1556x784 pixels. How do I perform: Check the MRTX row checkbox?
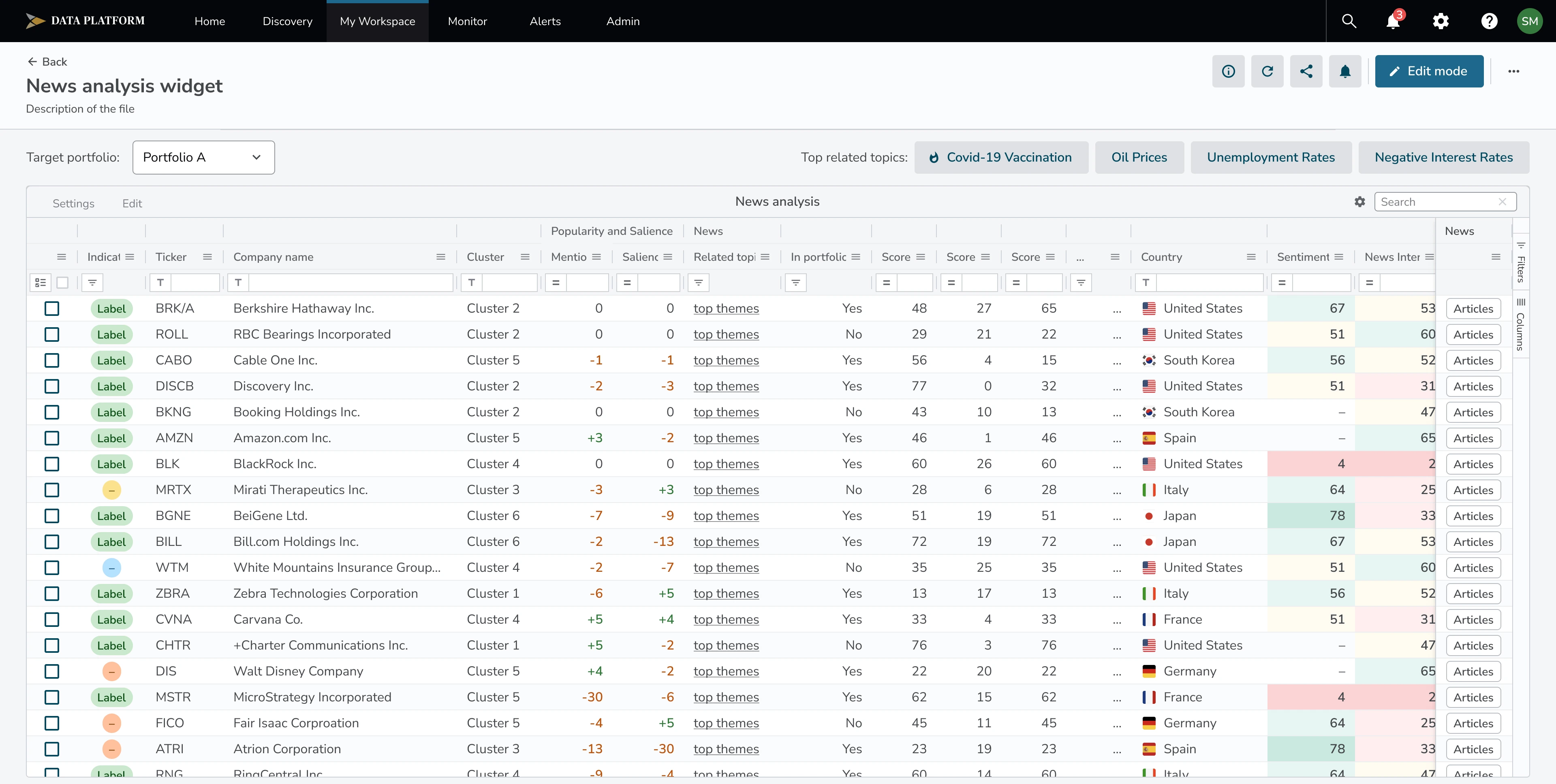[52, 490]
